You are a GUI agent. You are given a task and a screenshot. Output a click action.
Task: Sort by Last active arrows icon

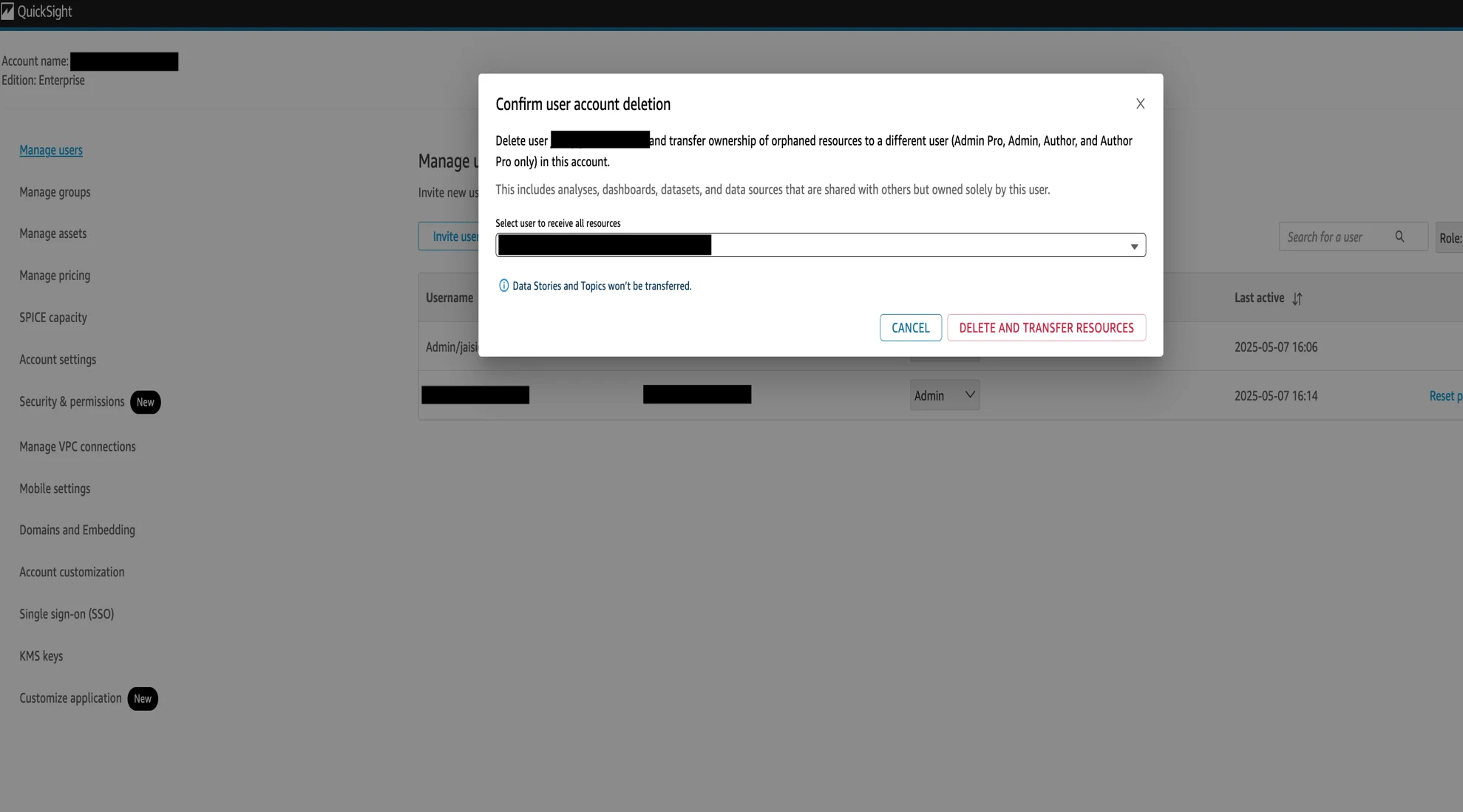pos(1297,298)
